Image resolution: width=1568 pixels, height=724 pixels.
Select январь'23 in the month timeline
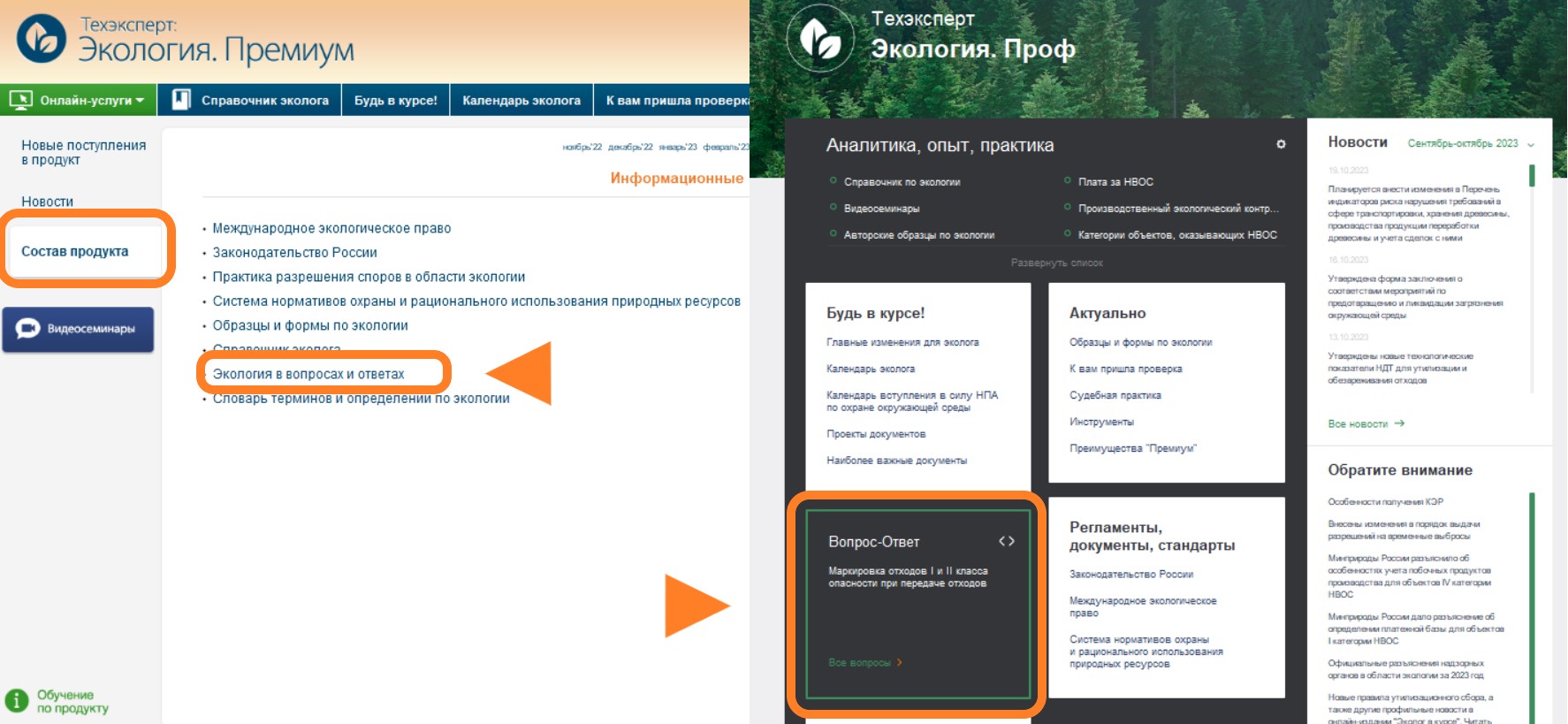(x=678, y=147)
